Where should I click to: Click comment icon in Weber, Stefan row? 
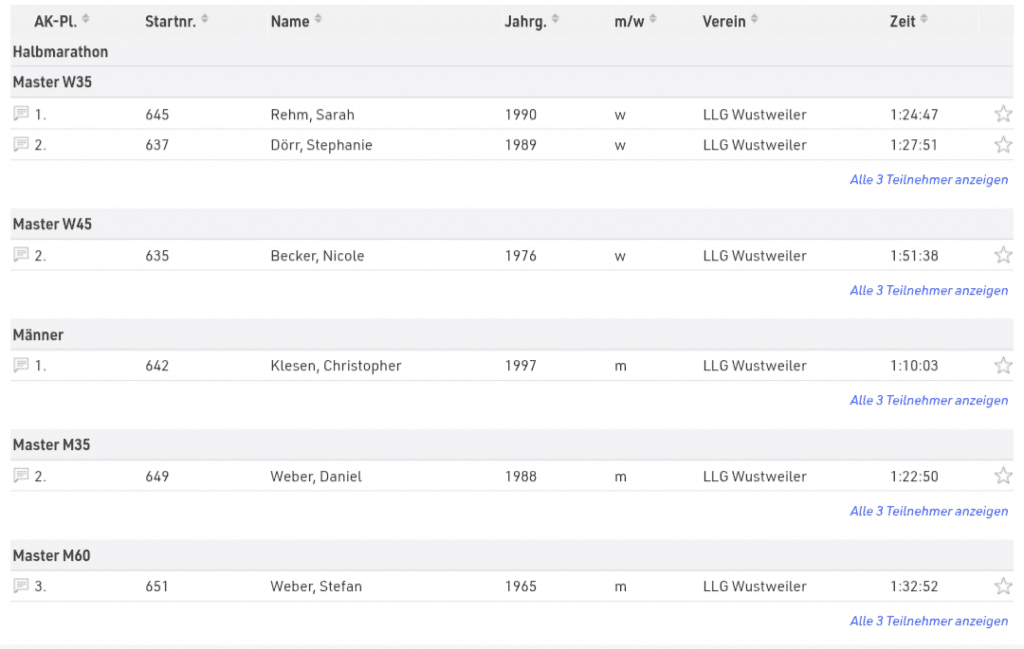[x=21, y=586]
